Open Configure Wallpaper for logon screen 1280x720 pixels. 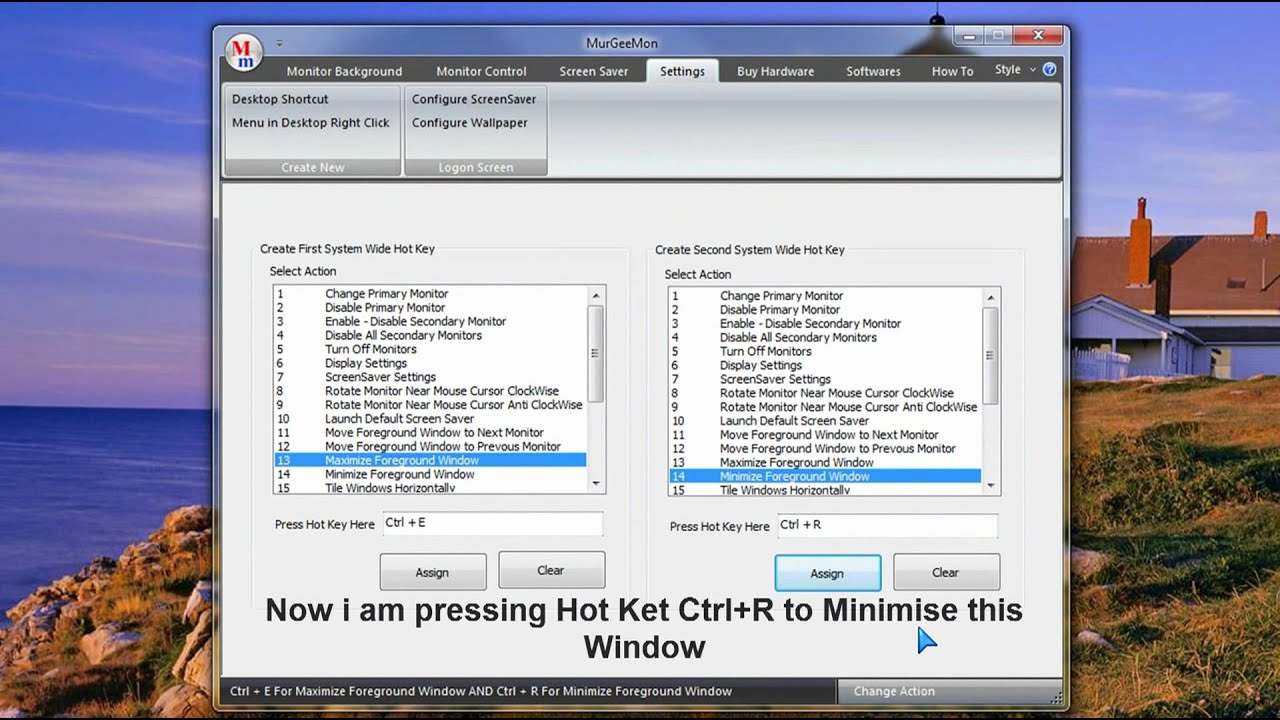coord(470,123)
